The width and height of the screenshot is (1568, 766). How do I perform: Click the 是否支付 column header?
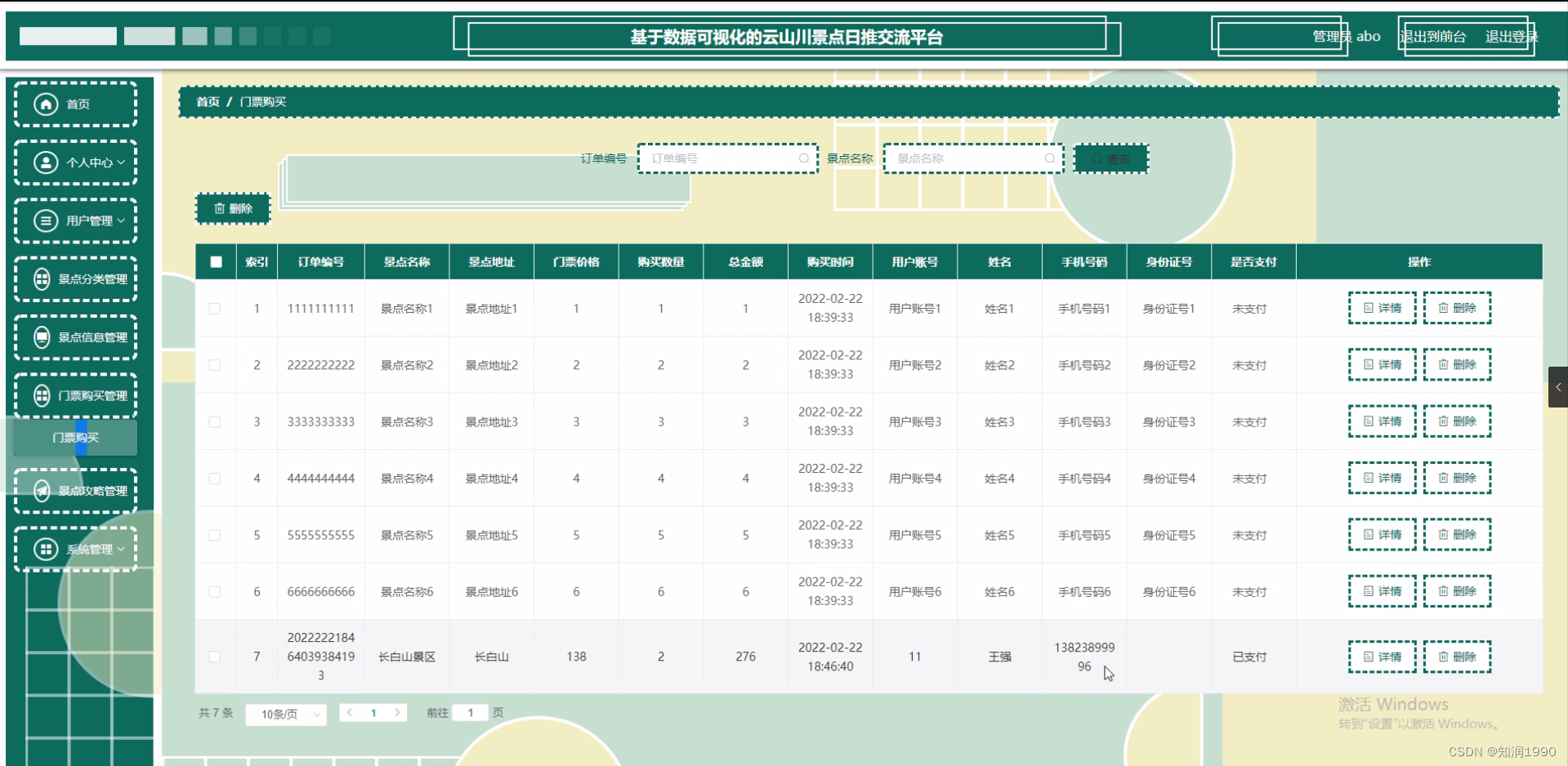click(1253, 262)
